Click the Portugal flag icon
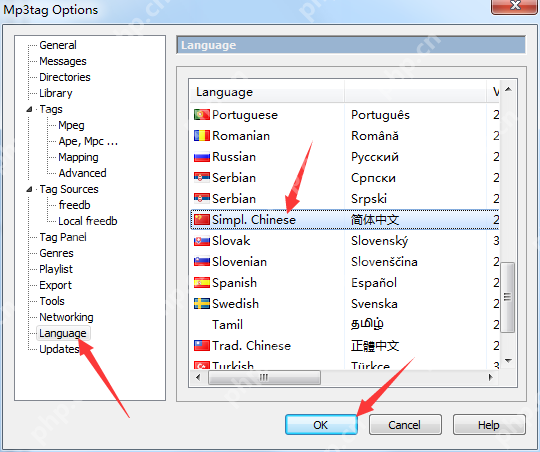The width and height of the screenshot is (540, 452). coord(202,115)
